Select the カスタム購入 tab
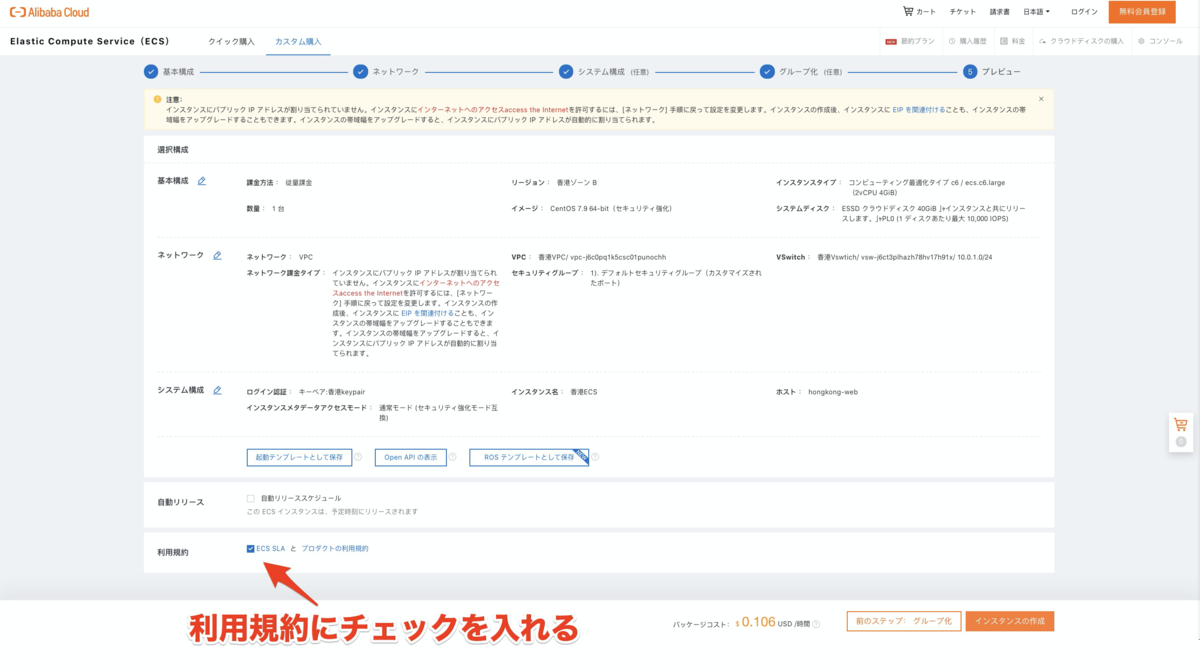Image resolution: width=1200 pixels, height=669 pixels. point(298,42)
